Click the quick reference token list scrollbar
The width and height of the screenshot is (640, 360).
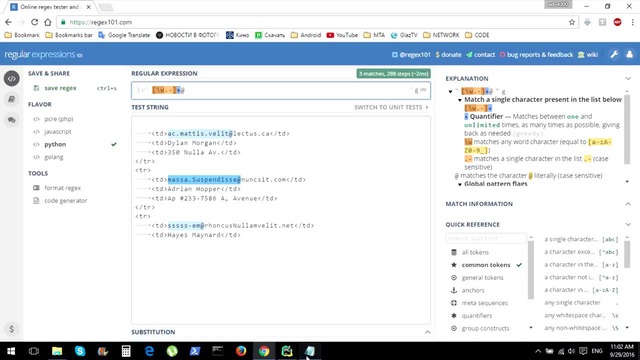point(627,254)
